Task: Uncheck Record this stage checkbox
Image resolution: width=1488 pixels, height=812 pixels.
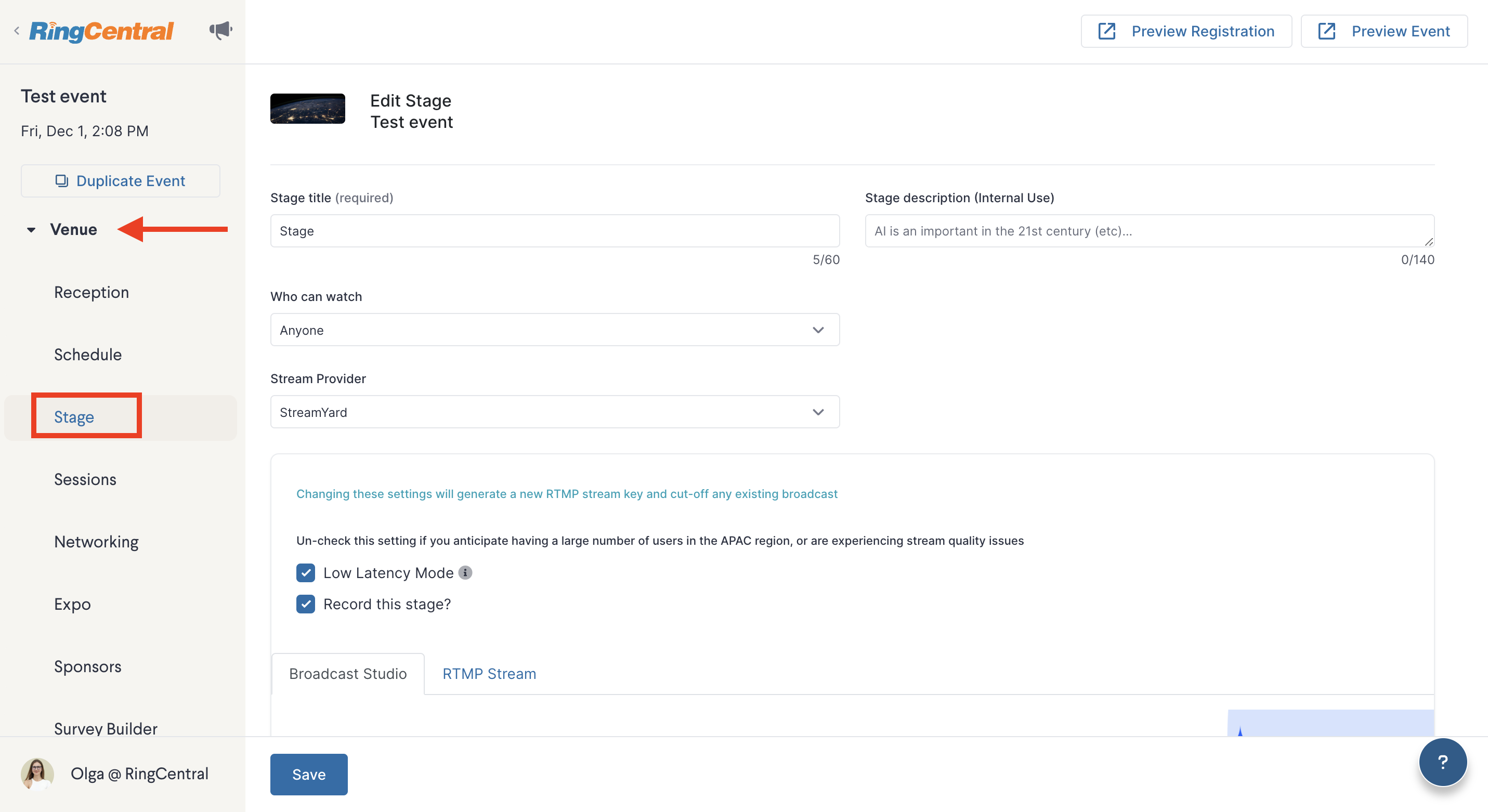Action: pyautogui.click(x=306, y=604)
